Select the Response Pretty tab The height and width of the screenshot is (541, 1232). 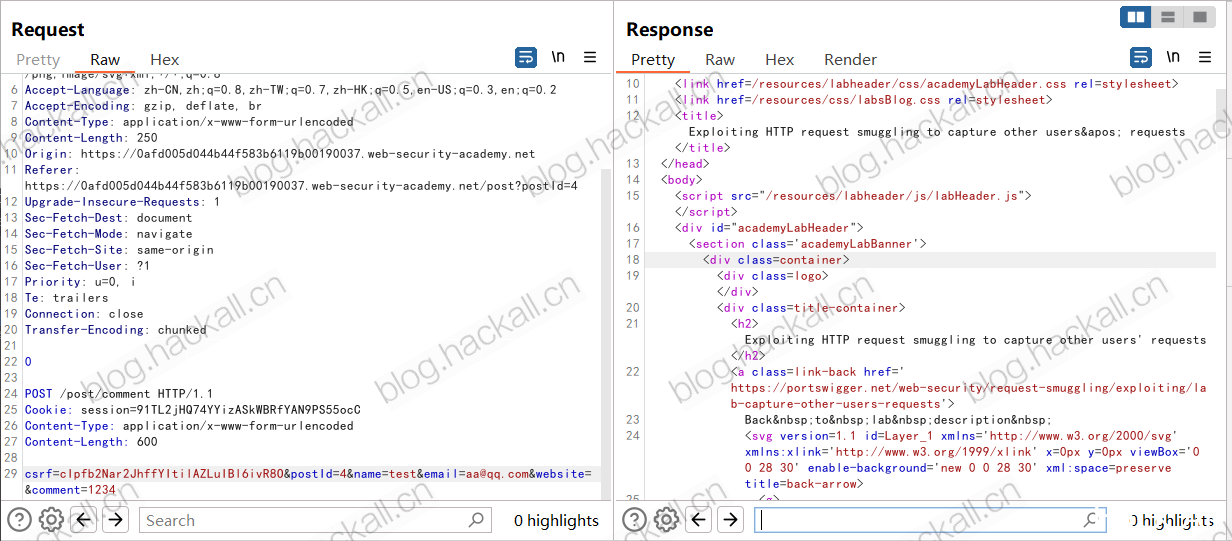click(x=653, y=60)
